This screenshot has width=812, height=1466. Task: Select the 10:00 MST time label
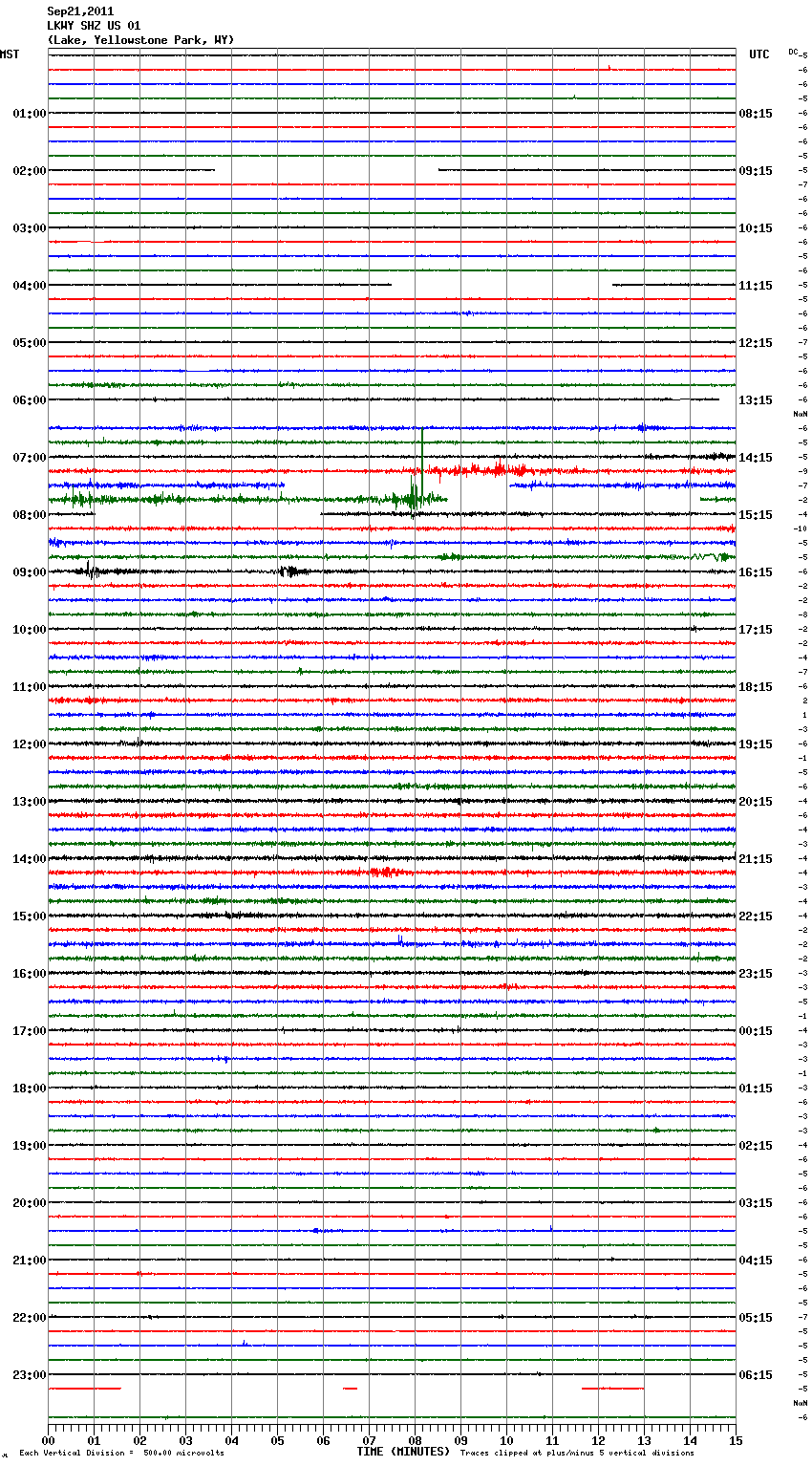coord(29,630)
